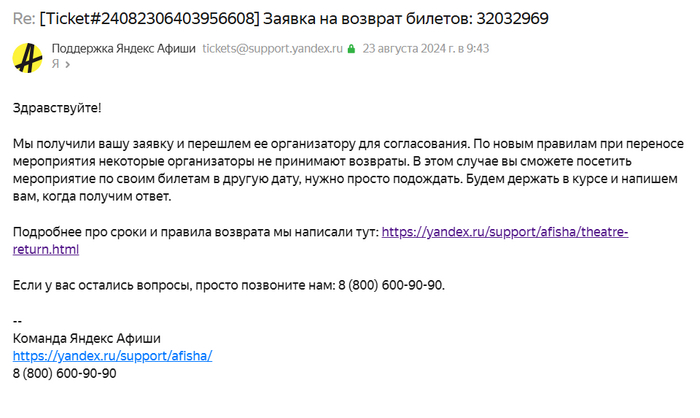Click the Yandex Afisha sender avatar
This screenshot has height=418, width=700.
click(x=27, y=57)
